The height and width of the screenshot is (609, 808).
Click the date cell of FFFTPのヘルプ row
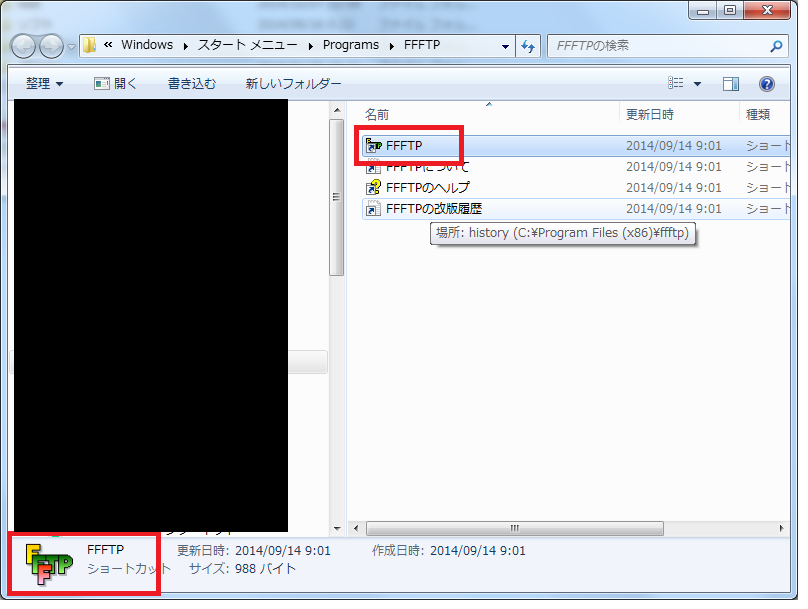pyautogui.click(x=674, y=188)
